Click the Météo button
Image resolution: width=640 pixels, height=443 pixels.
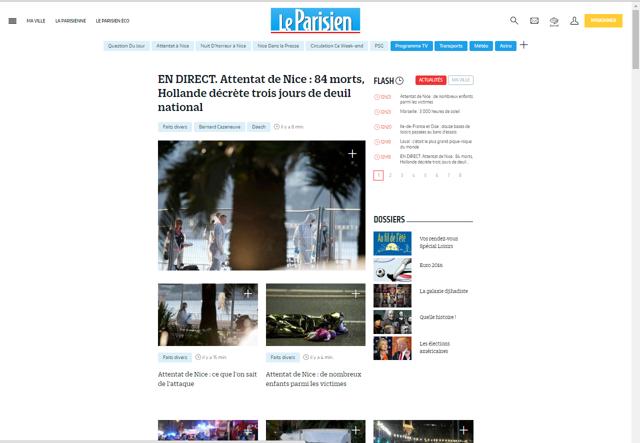click(481, 46)
